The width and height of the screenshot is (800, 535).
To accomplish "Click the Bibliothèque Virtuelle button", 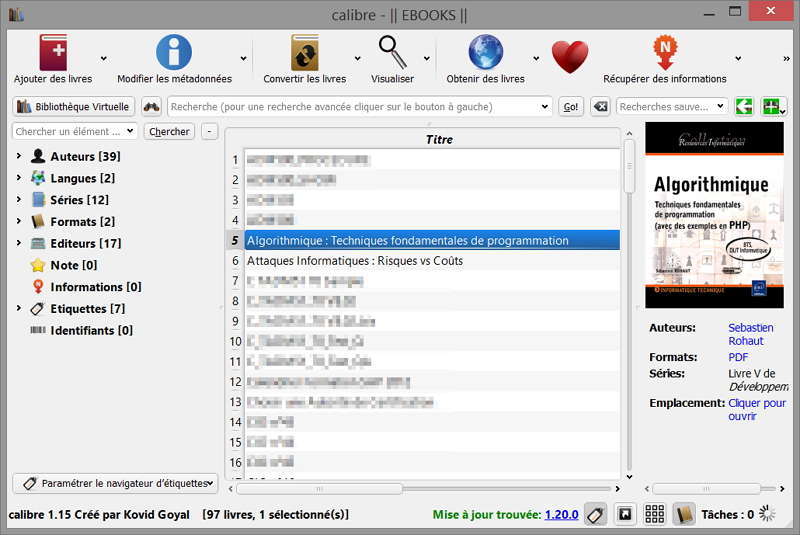I will tap(73, 107).
